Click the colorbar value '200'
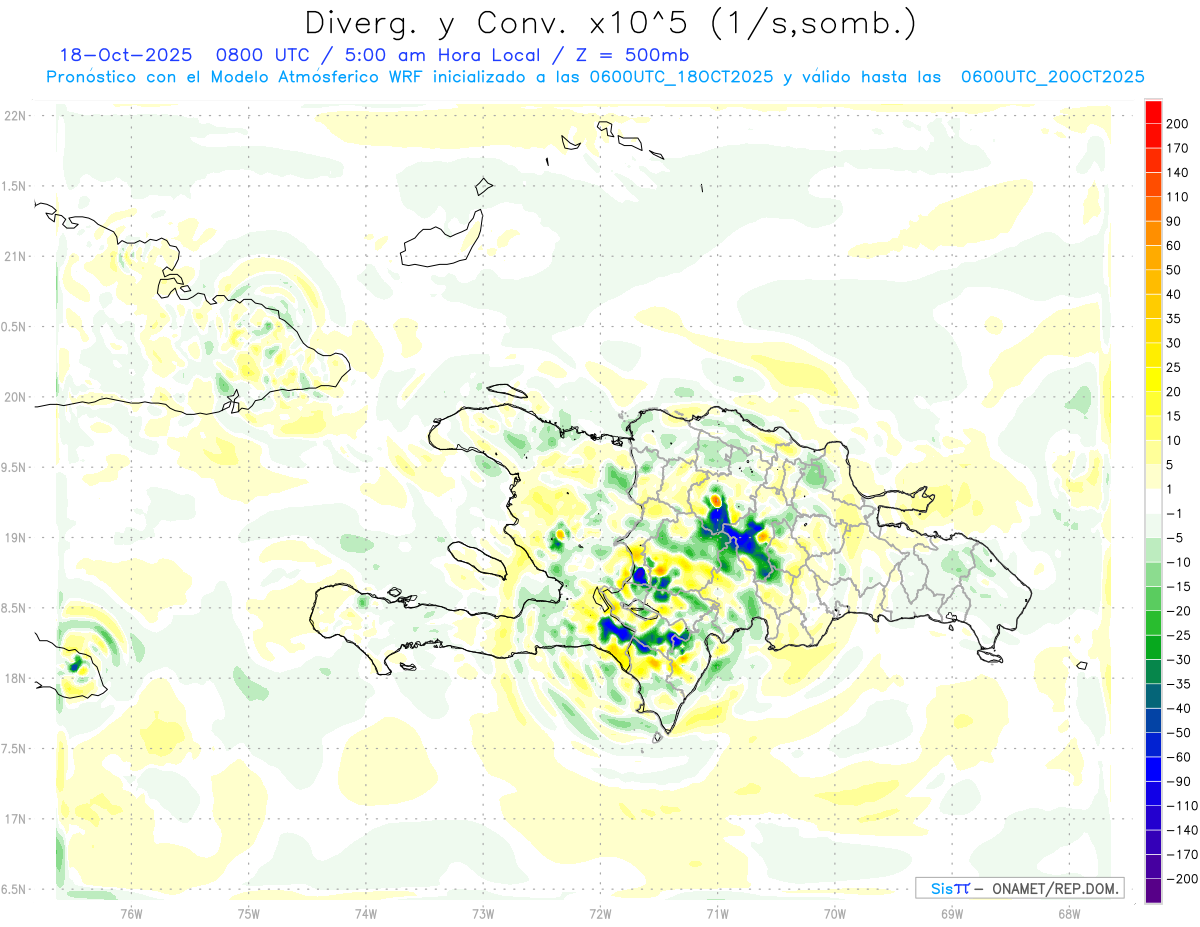 (1178, 124)
